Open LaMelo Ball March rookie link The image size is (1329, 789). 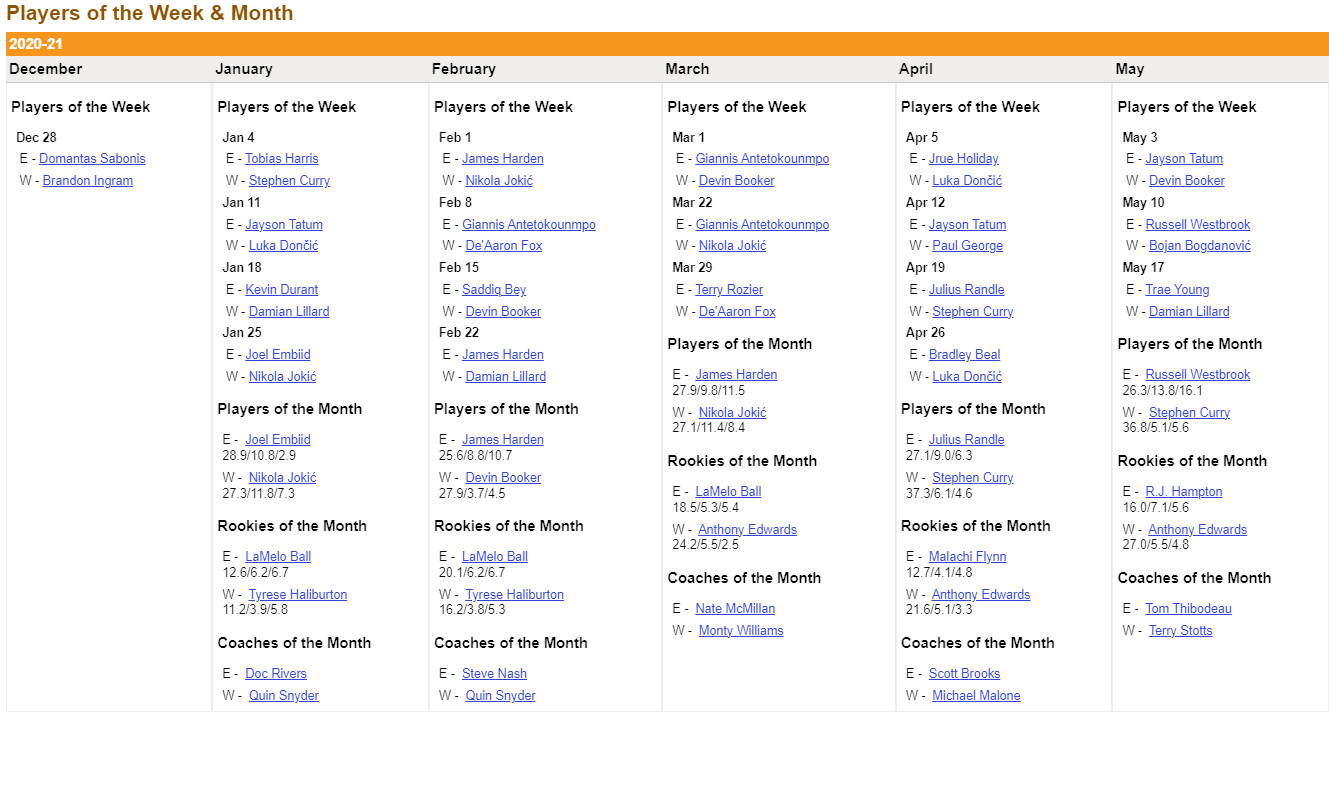728,492
